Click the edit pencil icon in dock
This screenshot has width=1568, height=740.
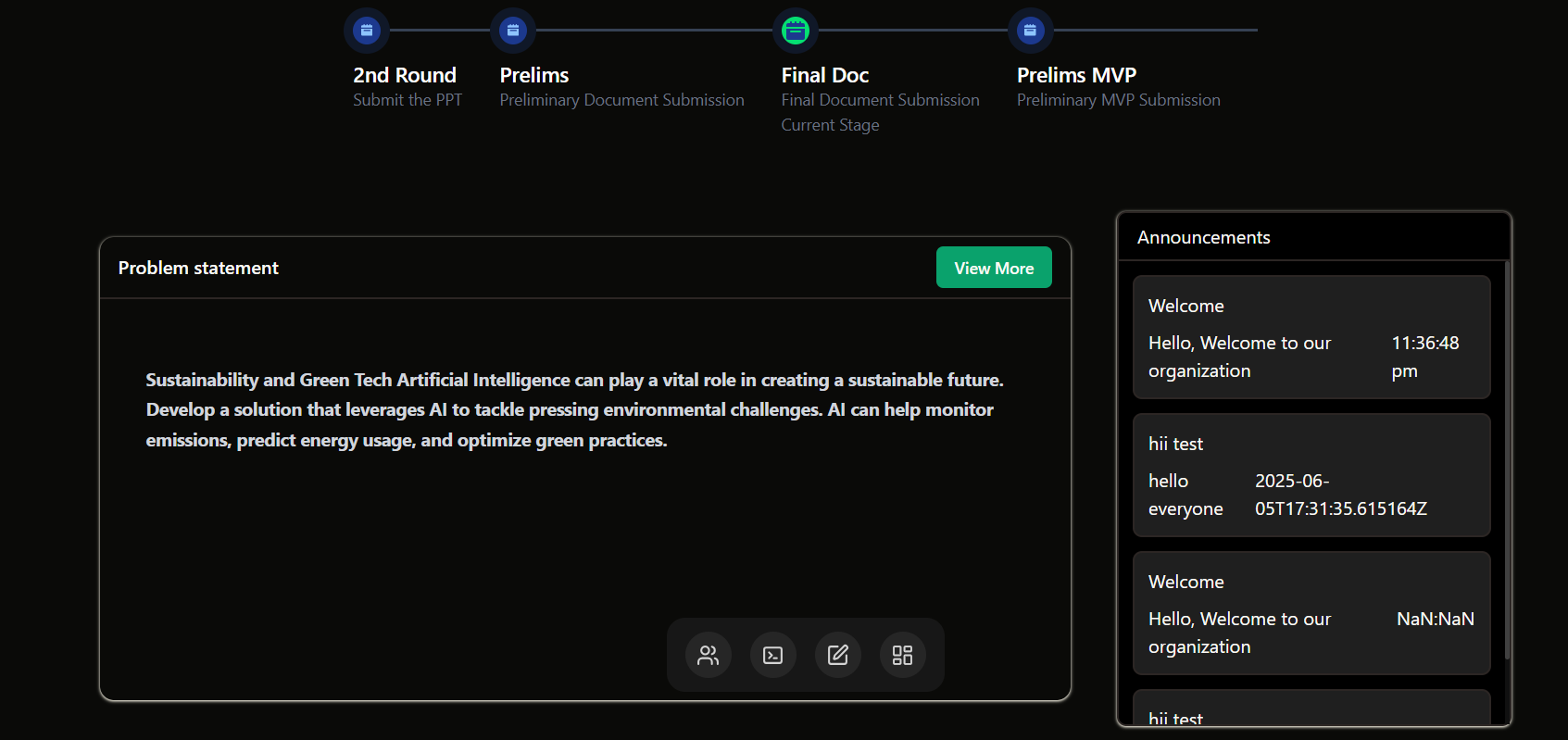[x=838, y=656]
